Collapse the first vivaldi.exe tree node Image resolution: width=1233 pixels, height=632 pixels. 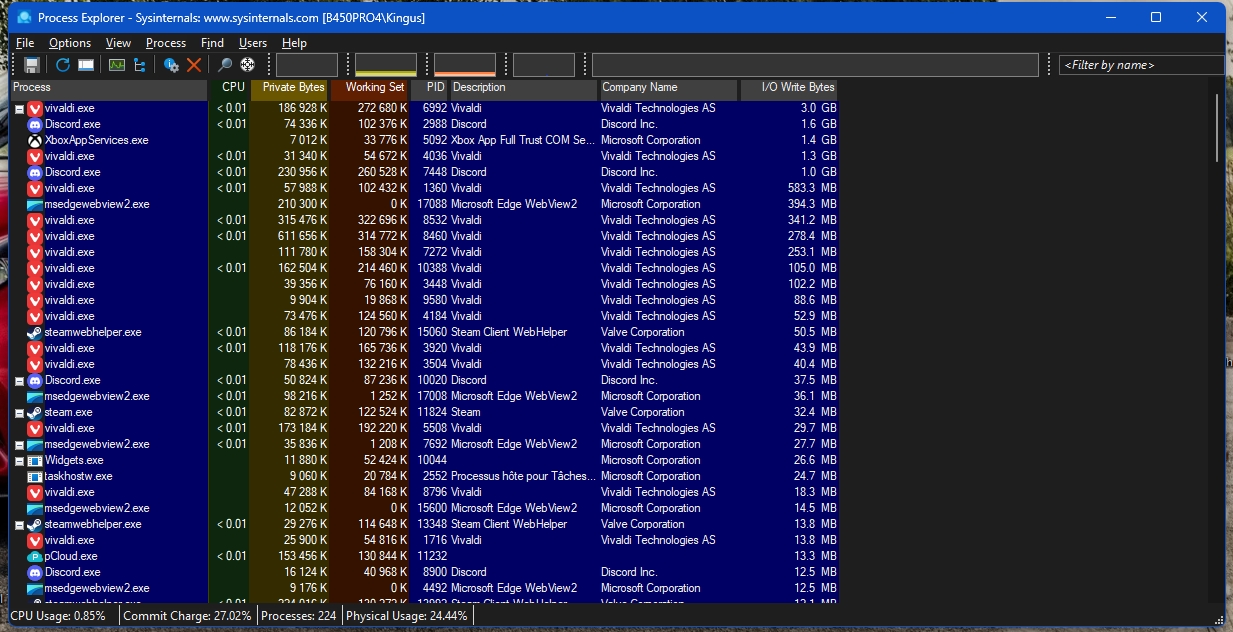pyautogui.click(x=20, y=108)
